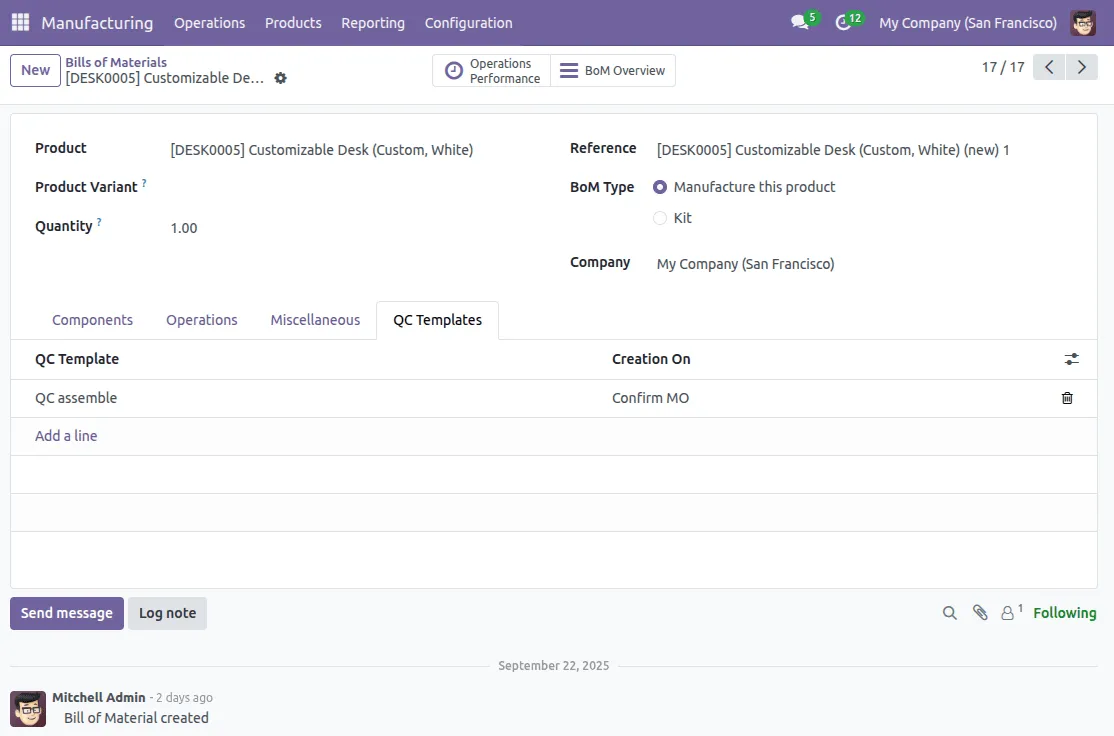The height and width of the screenshot is (736, 1114).
Task: Expand the Reporting menu
Action: [373, 22]
